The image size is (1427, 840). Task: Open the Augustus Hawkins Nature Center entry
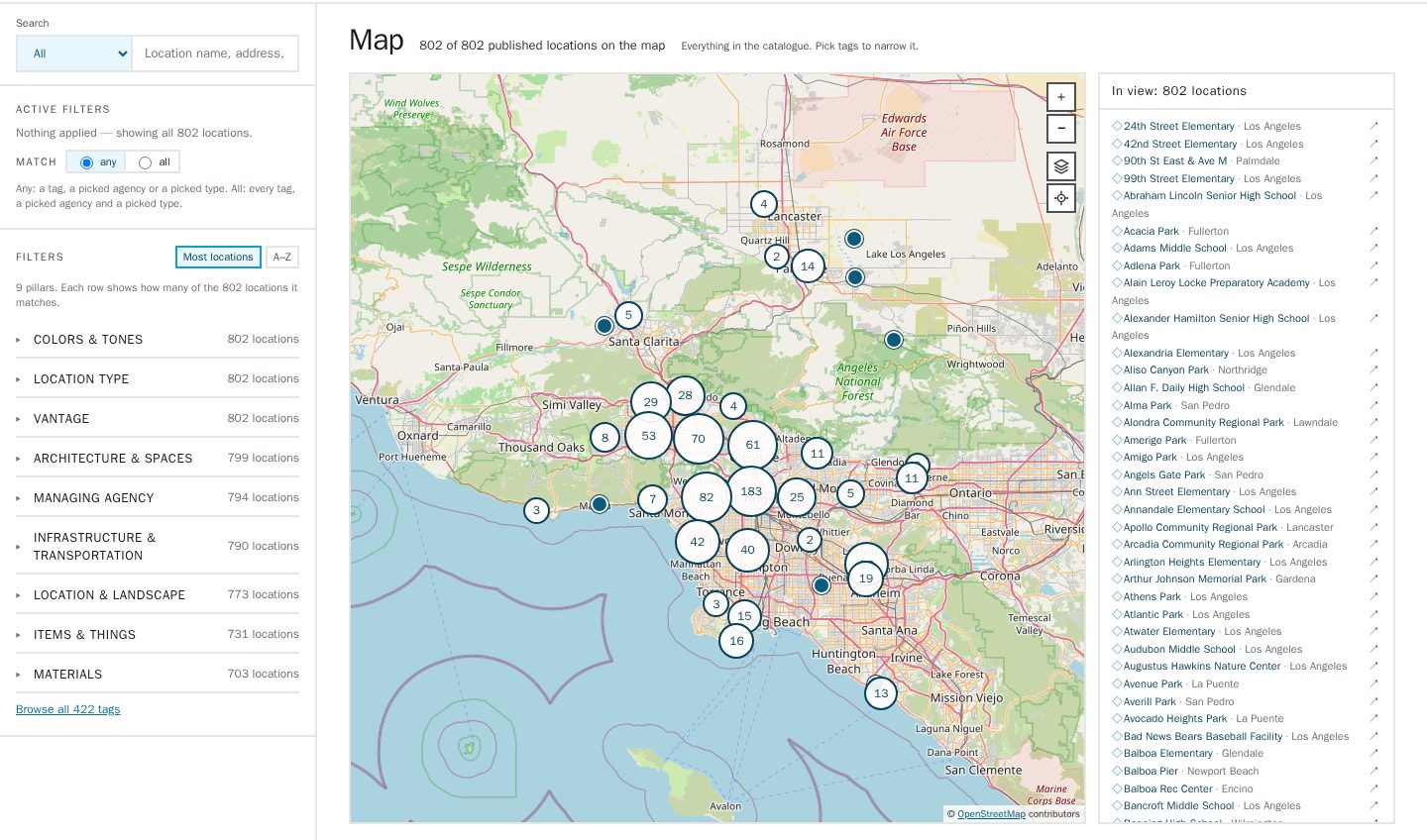(x=1202, y=667)
